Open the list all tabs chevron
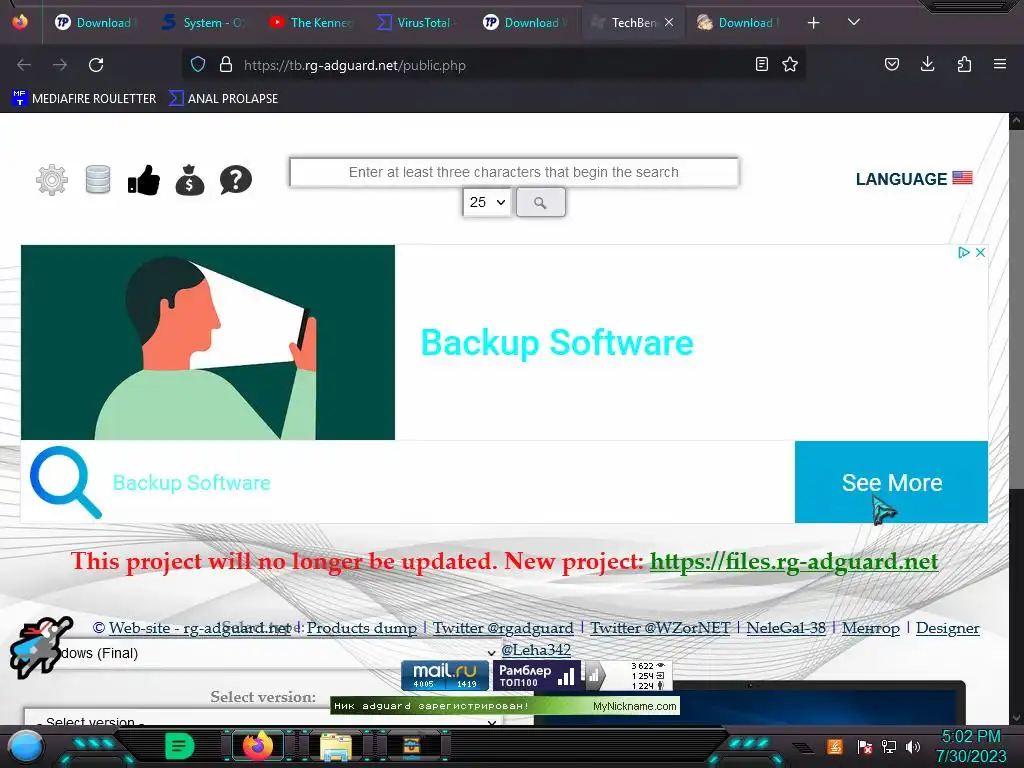 pyautogui.click(x=854, y=22)
